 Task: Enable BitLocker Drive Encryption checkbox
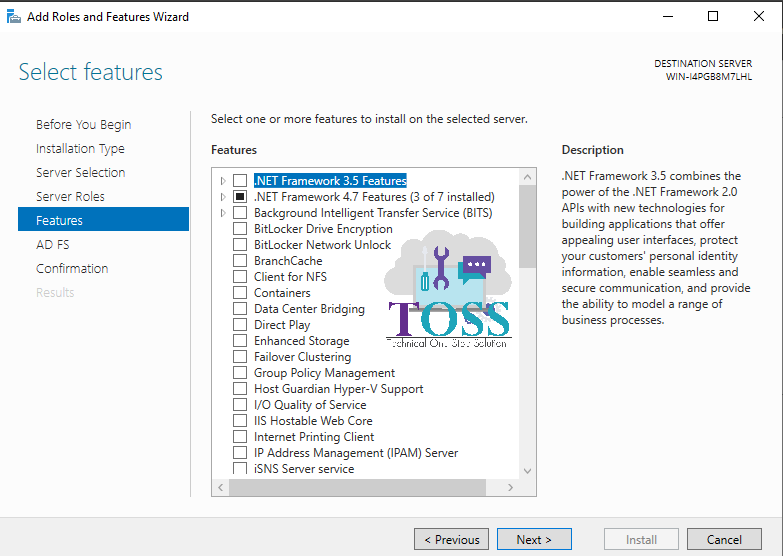pos(240,229)
